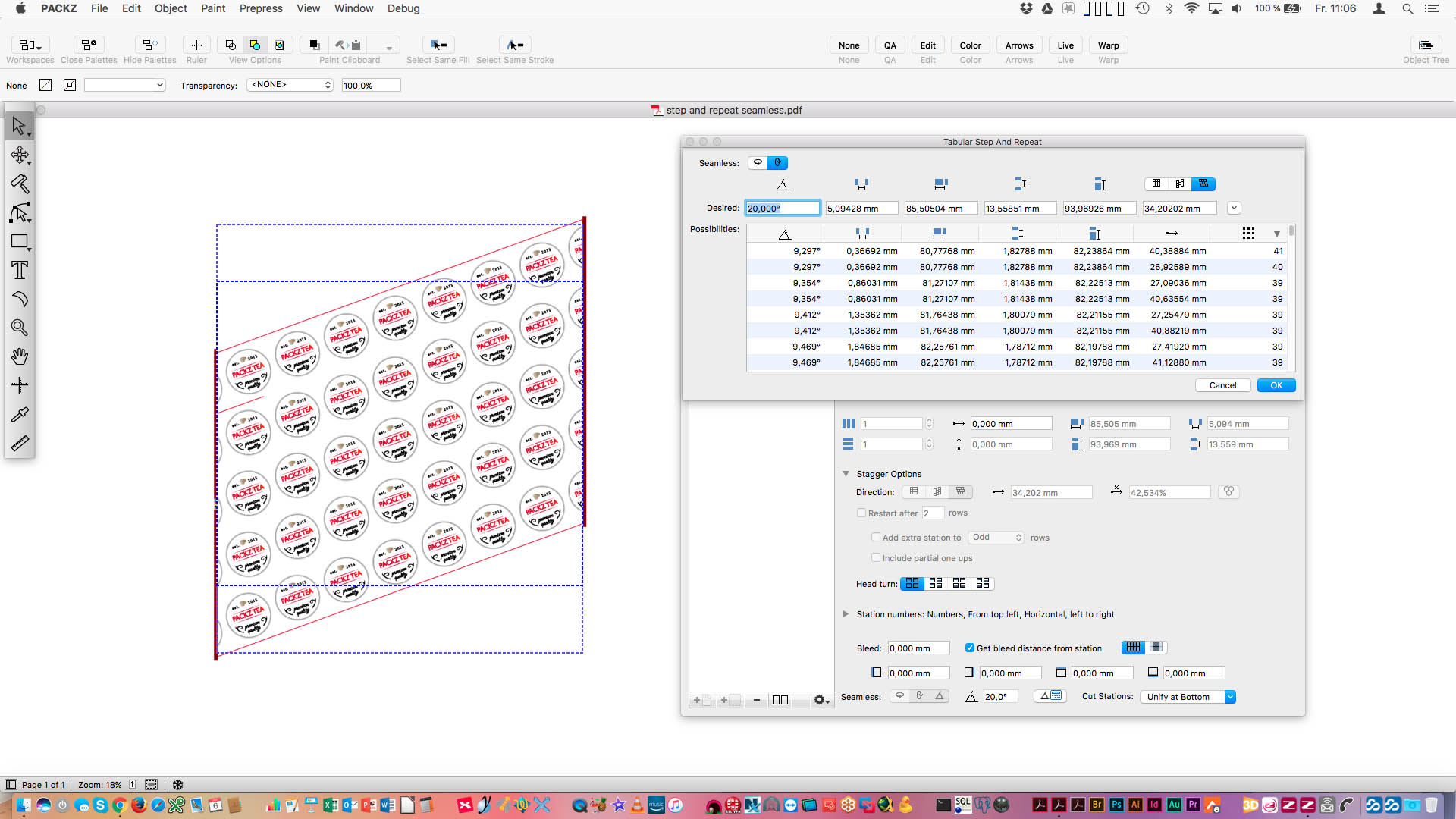Enable Add extra station to checkbox
This screenshot has height=819, width=1456.
876,538
